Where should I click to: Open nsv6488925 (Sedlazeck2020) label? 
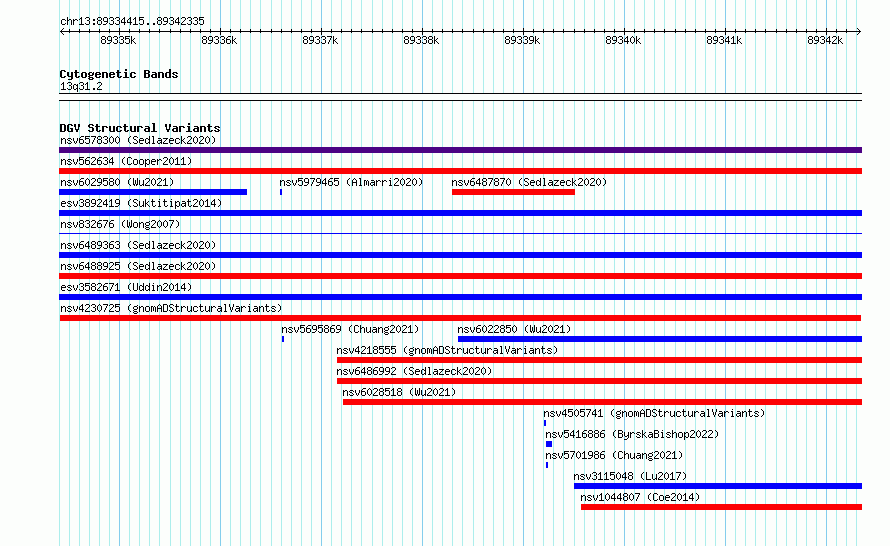[x=138, y=266]
